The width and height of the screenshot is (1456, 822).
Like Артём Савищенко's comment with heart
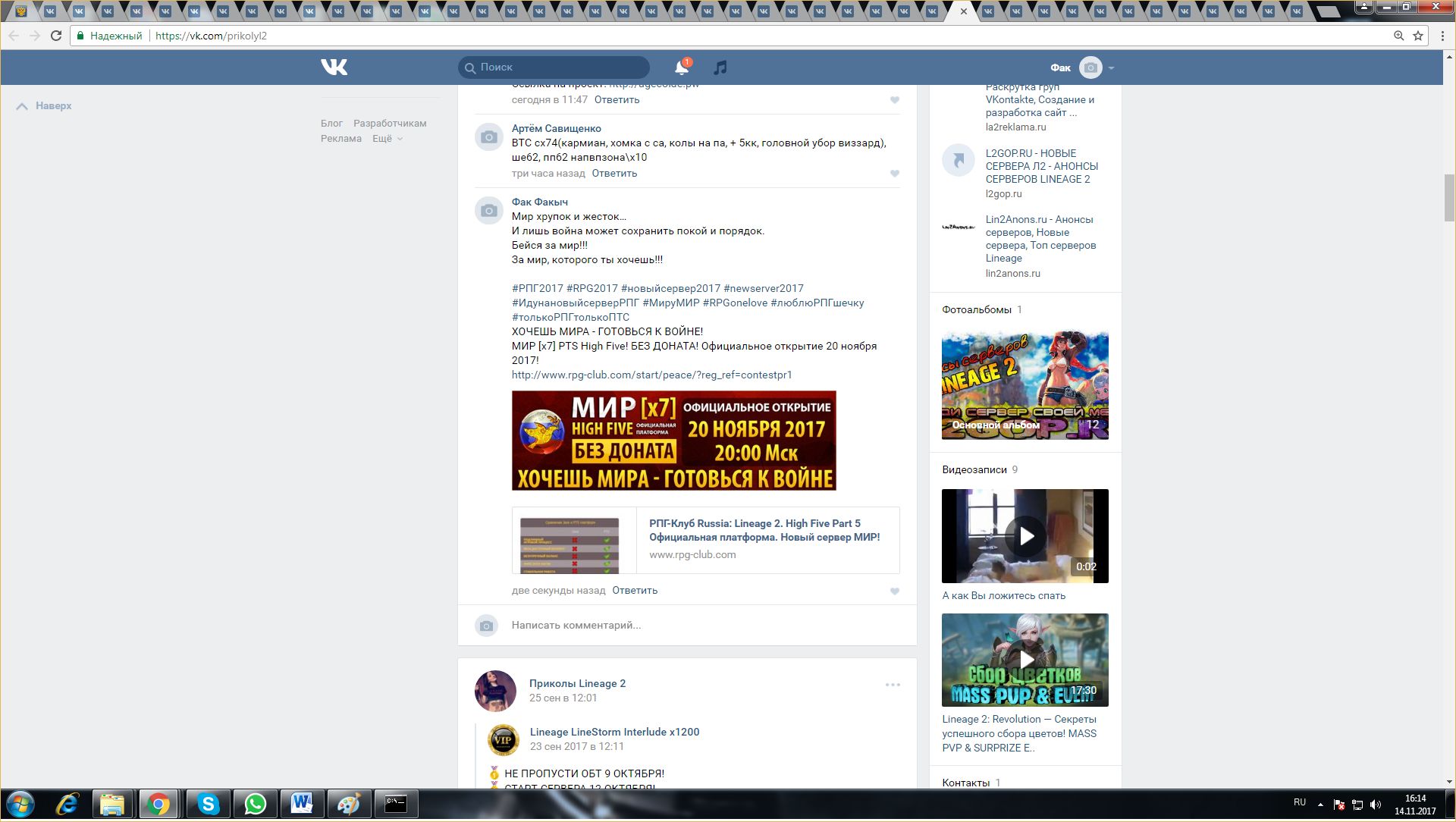(x=895, y=174)
